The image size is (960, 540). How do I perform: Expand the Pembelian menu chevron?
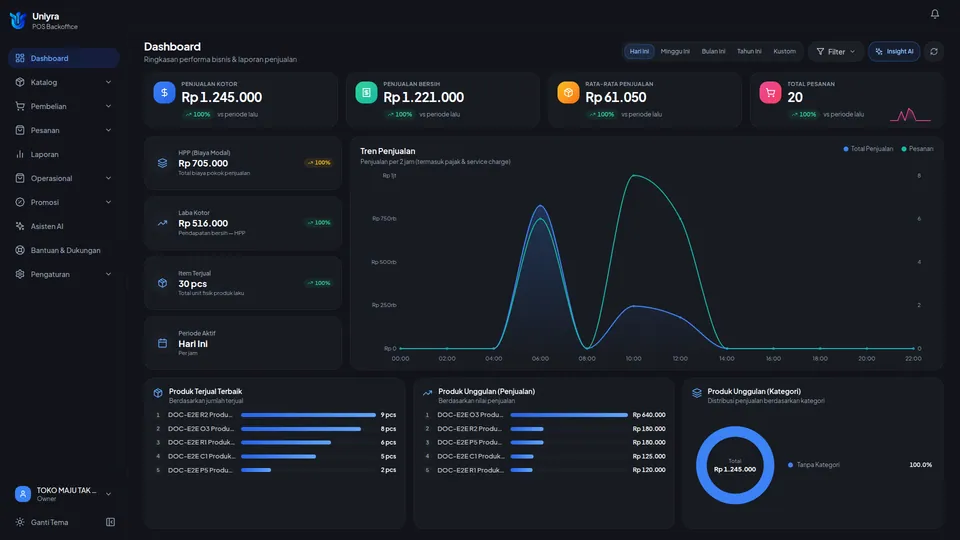click(108, 106)
